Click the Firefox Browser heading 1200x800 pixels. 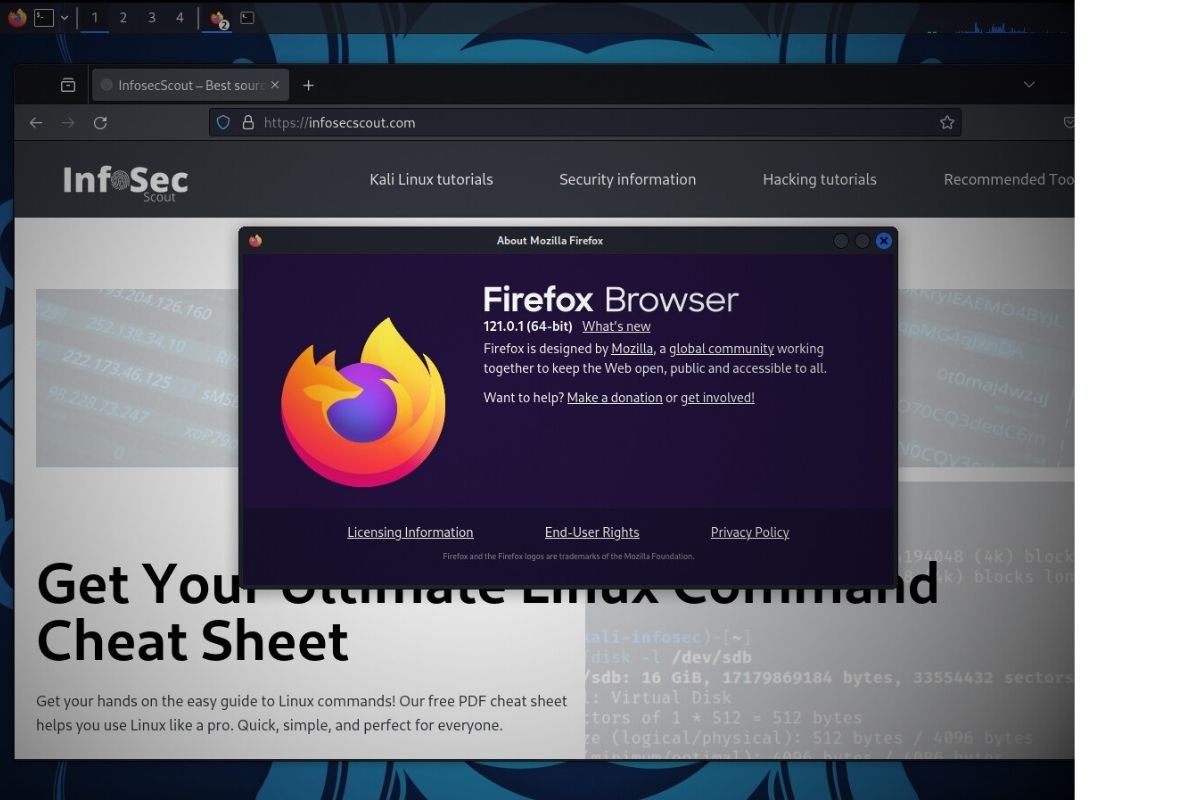611,300
